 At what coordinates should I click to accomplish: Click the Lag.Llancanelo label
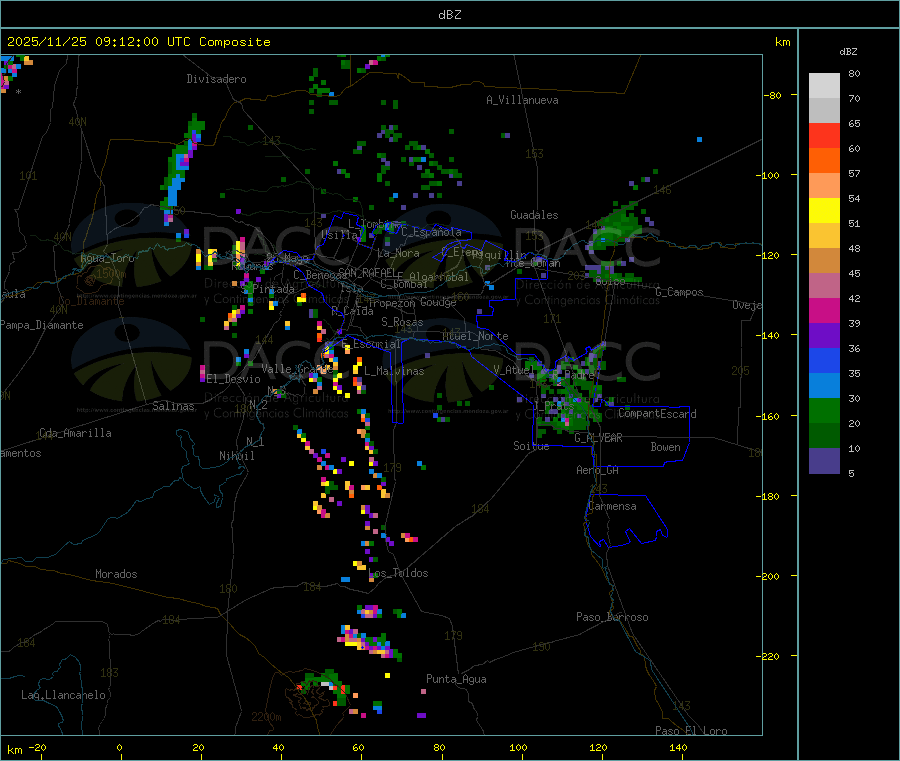(63, 695)
